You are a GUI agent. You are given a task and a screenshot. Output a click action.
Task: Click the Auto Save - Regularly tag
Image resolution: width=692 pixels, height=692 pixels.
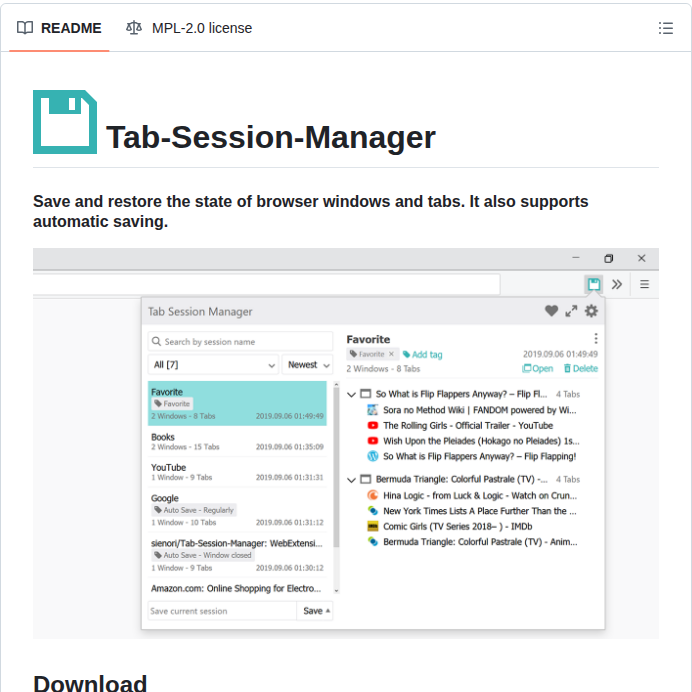click(194, 510)
